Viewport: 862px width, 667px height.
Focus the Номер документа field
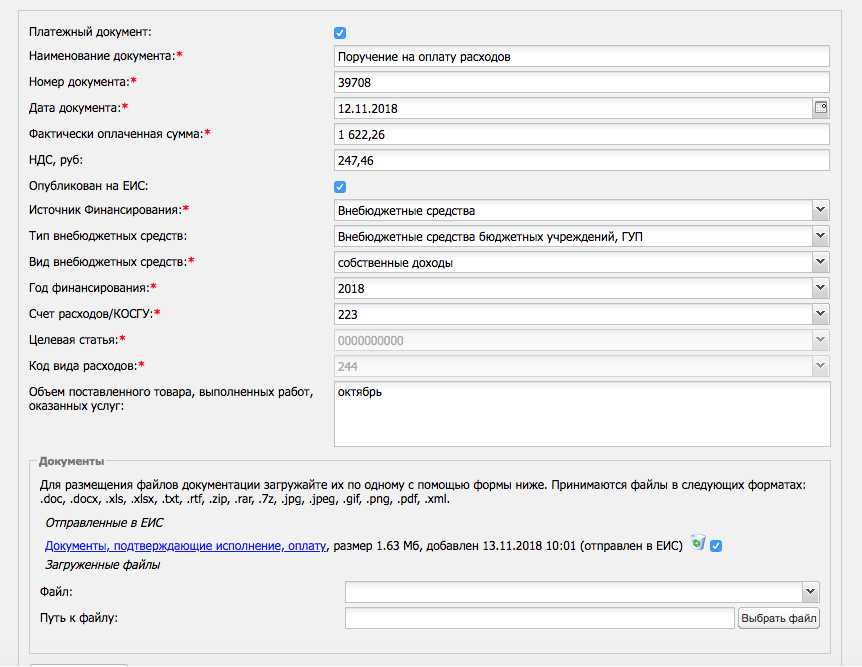click(582, 83)
